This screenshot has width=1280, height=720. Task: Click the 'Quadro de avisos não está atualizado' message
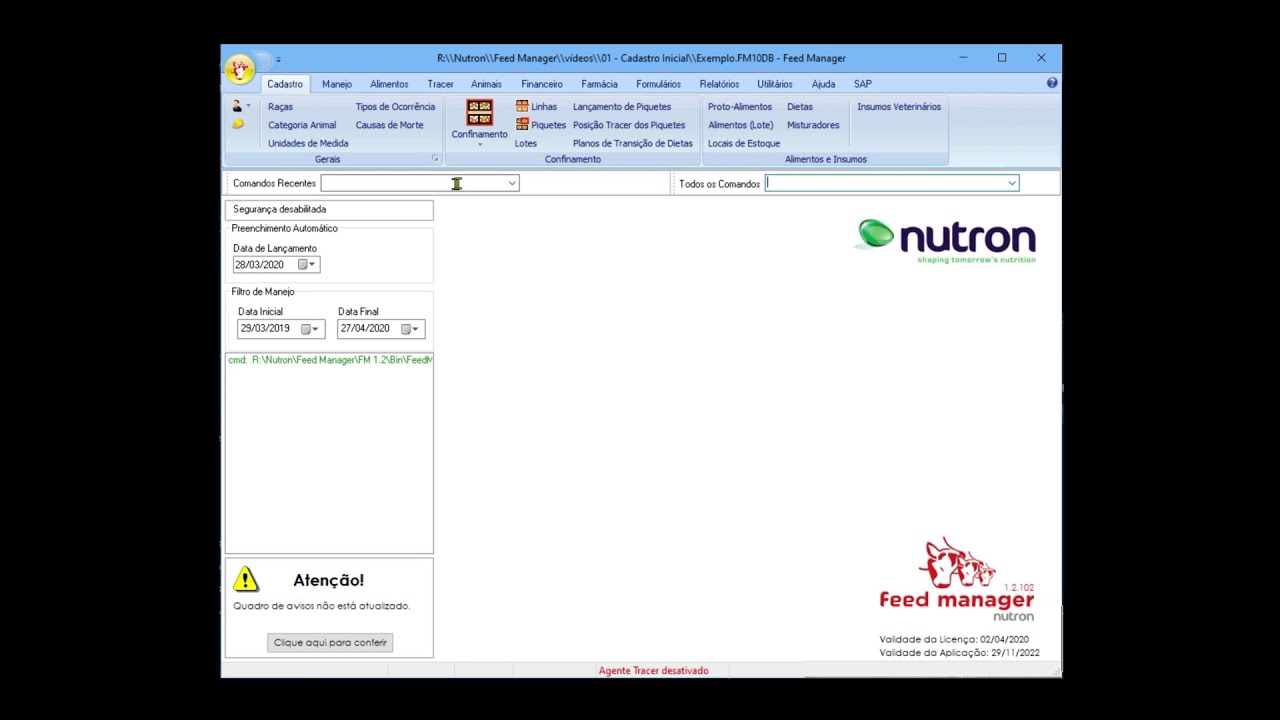[322, 606]
